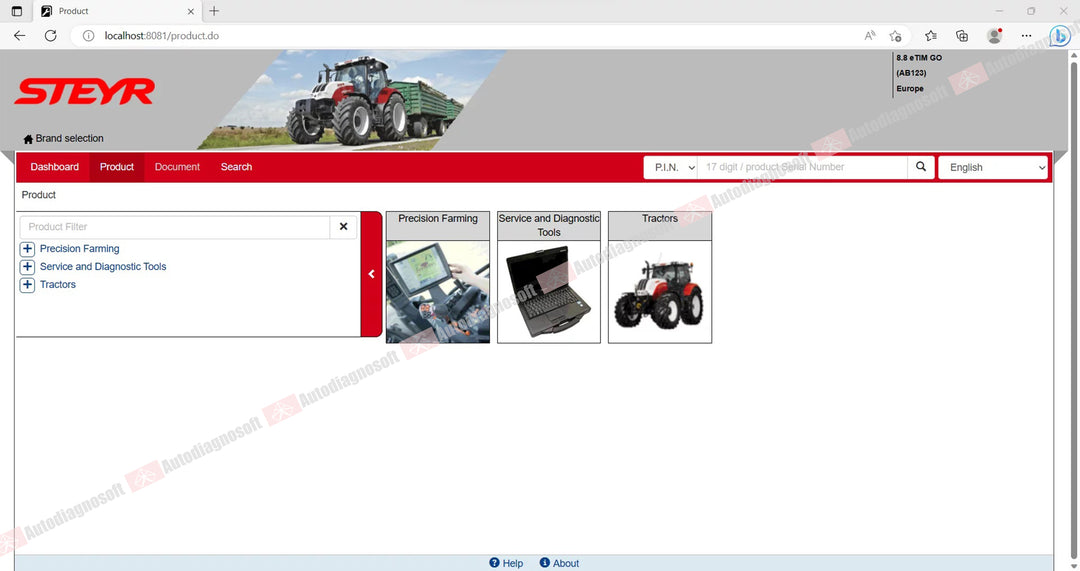Viewport: 1080px width, 571px height.
Task: Open the Precision Farming thumbnail card
Action: 438,277
